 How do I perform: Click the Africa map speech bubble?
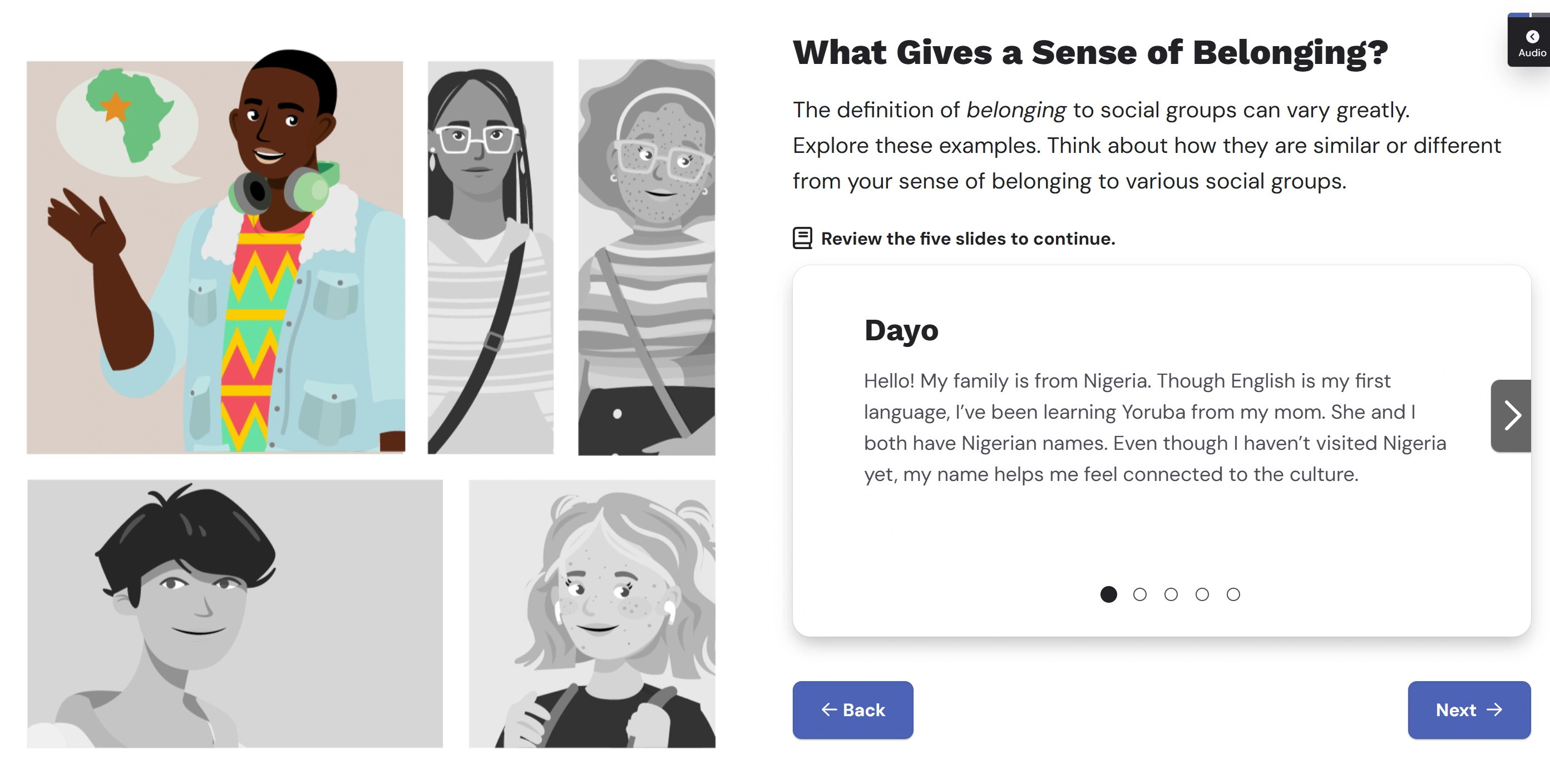coord(127,123)
